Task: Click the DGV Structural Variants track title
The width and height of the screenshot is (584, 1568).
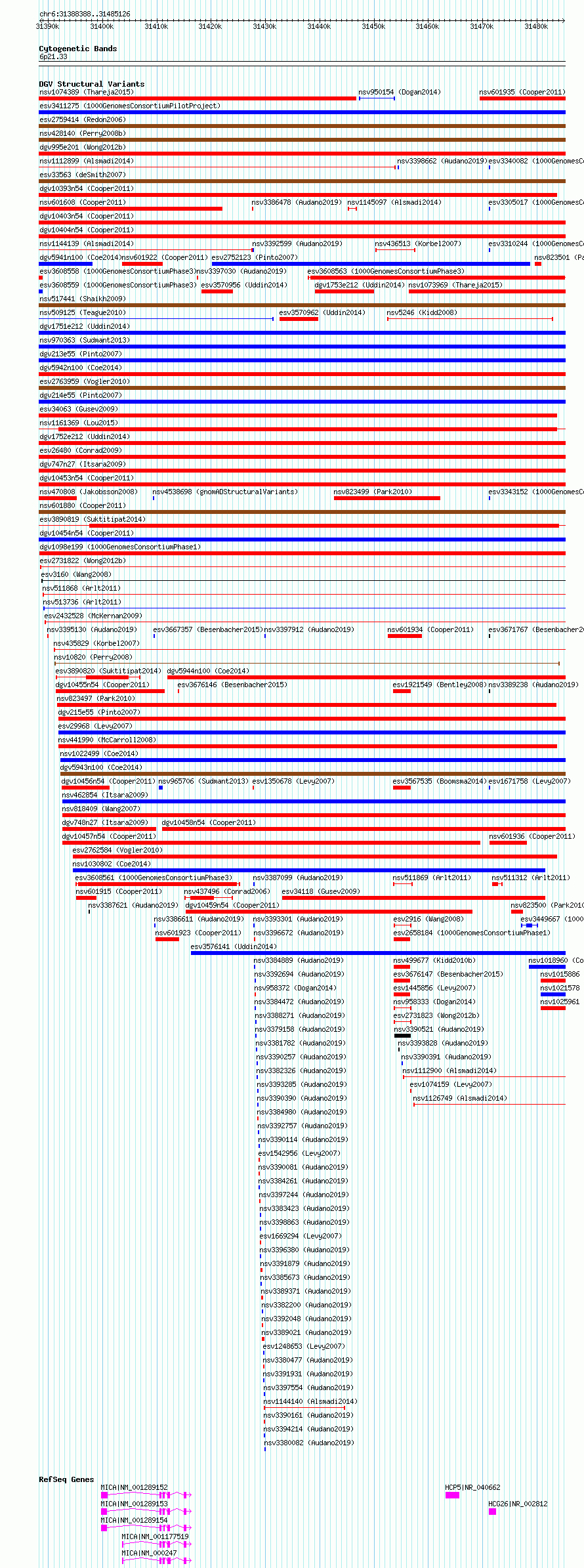Action: click(91, 84)
